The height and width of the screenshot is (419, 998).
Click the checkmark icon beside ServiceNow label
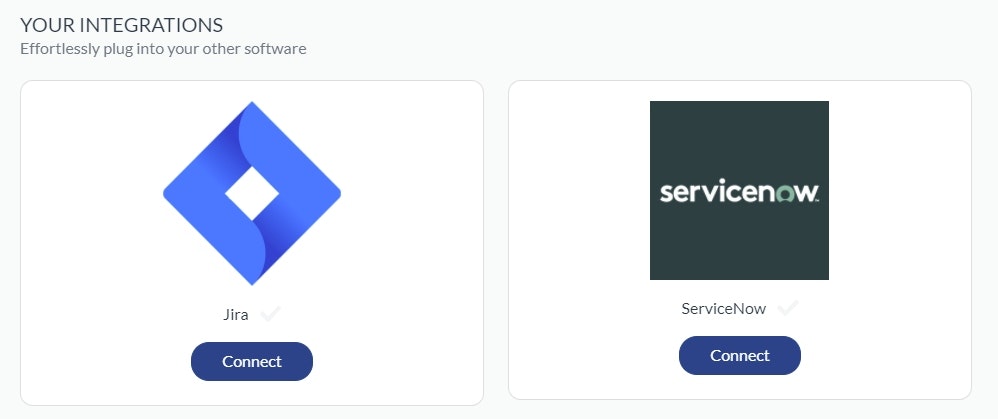click(x=788, y=308)
